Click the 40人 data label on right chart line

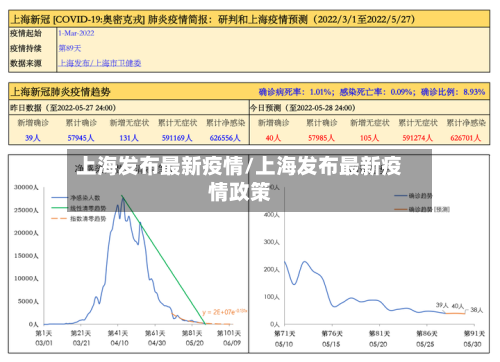click(x=458, y=306)
